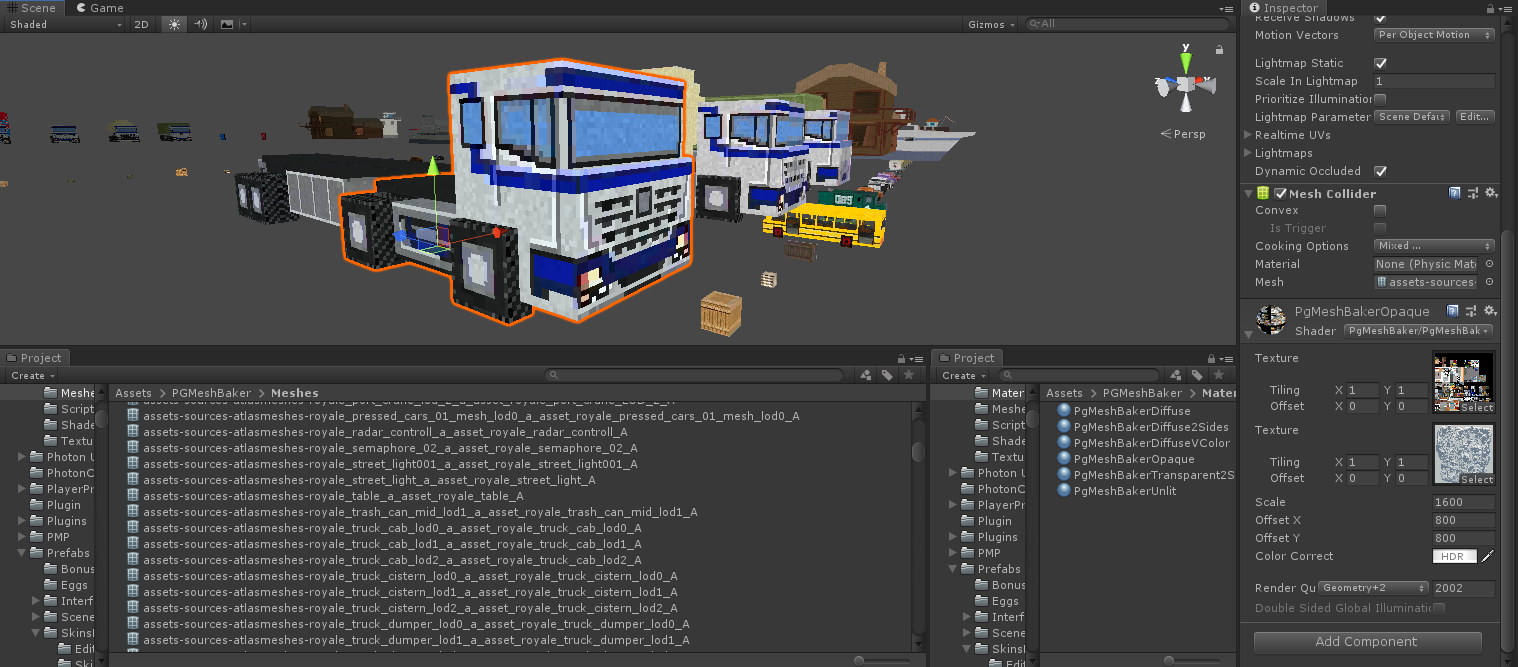Search by type in left Project panel
Image resolution: width=1518 pixels, height=667 pixels.
(x=866, y=375)
